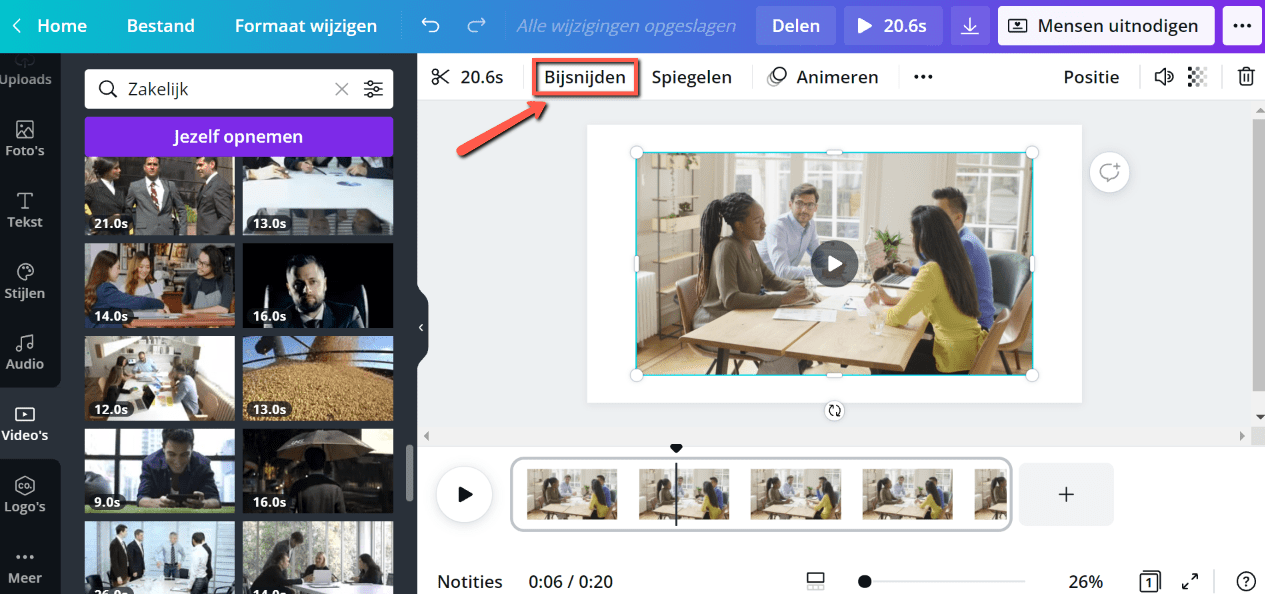Viewport: 1265px width, 594px height.
Task: Click the download arrow icon
Action: pyautogui.click(x=969, y=26)
